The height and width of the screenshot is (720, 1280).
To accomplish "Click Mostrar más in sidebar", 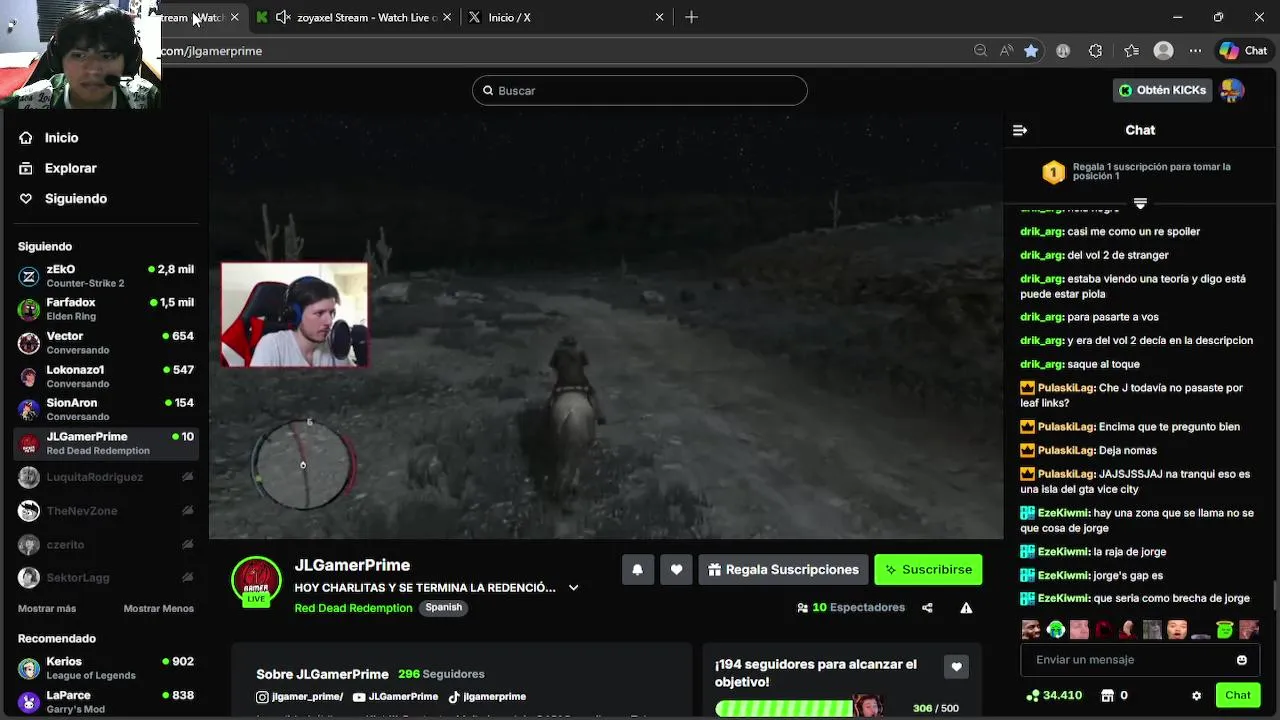I will [47, 609].
